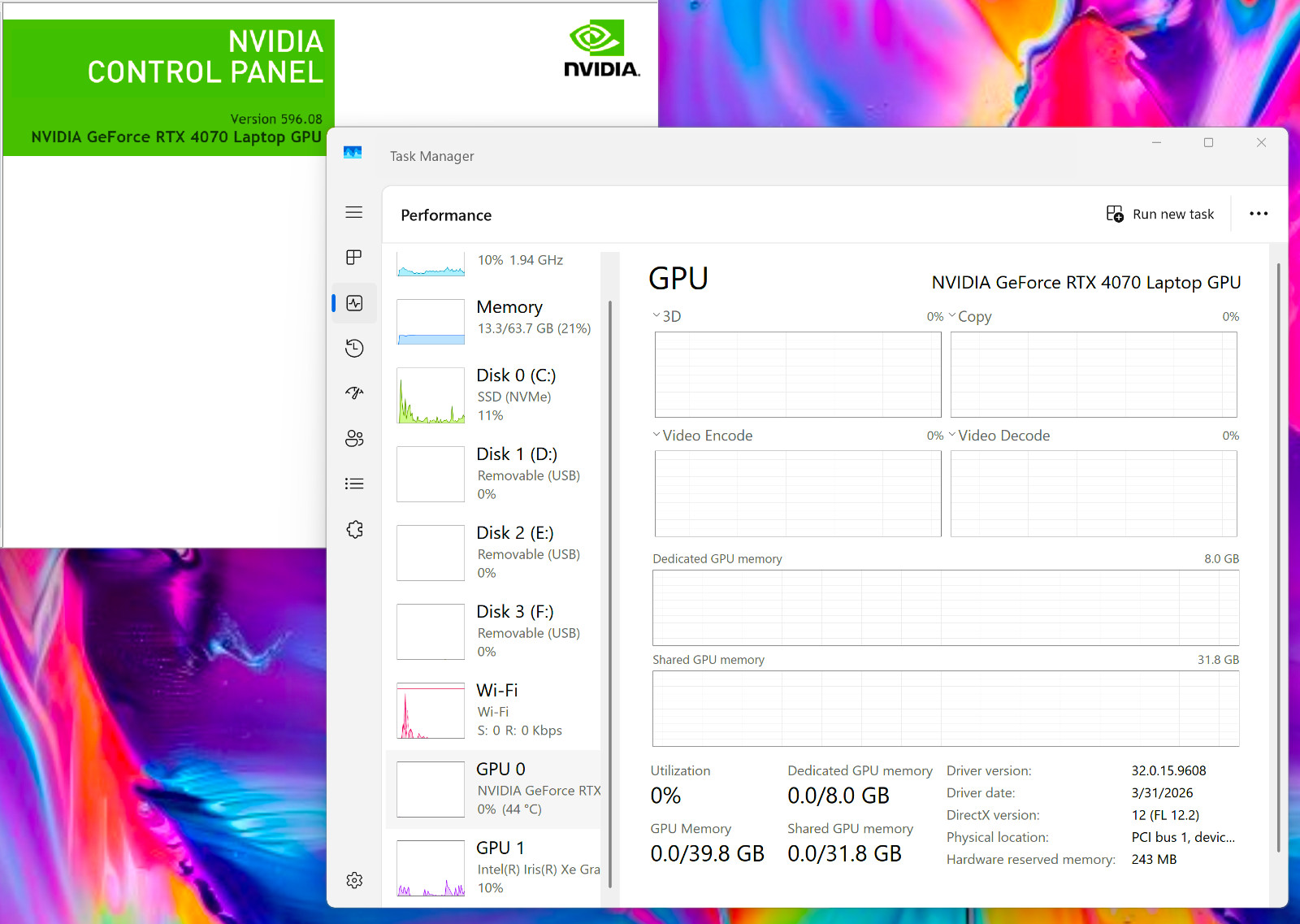This screenshot has height=924, width=1300.
Task: Click the Video Decode usage graph
Action: pos(1094,494)
